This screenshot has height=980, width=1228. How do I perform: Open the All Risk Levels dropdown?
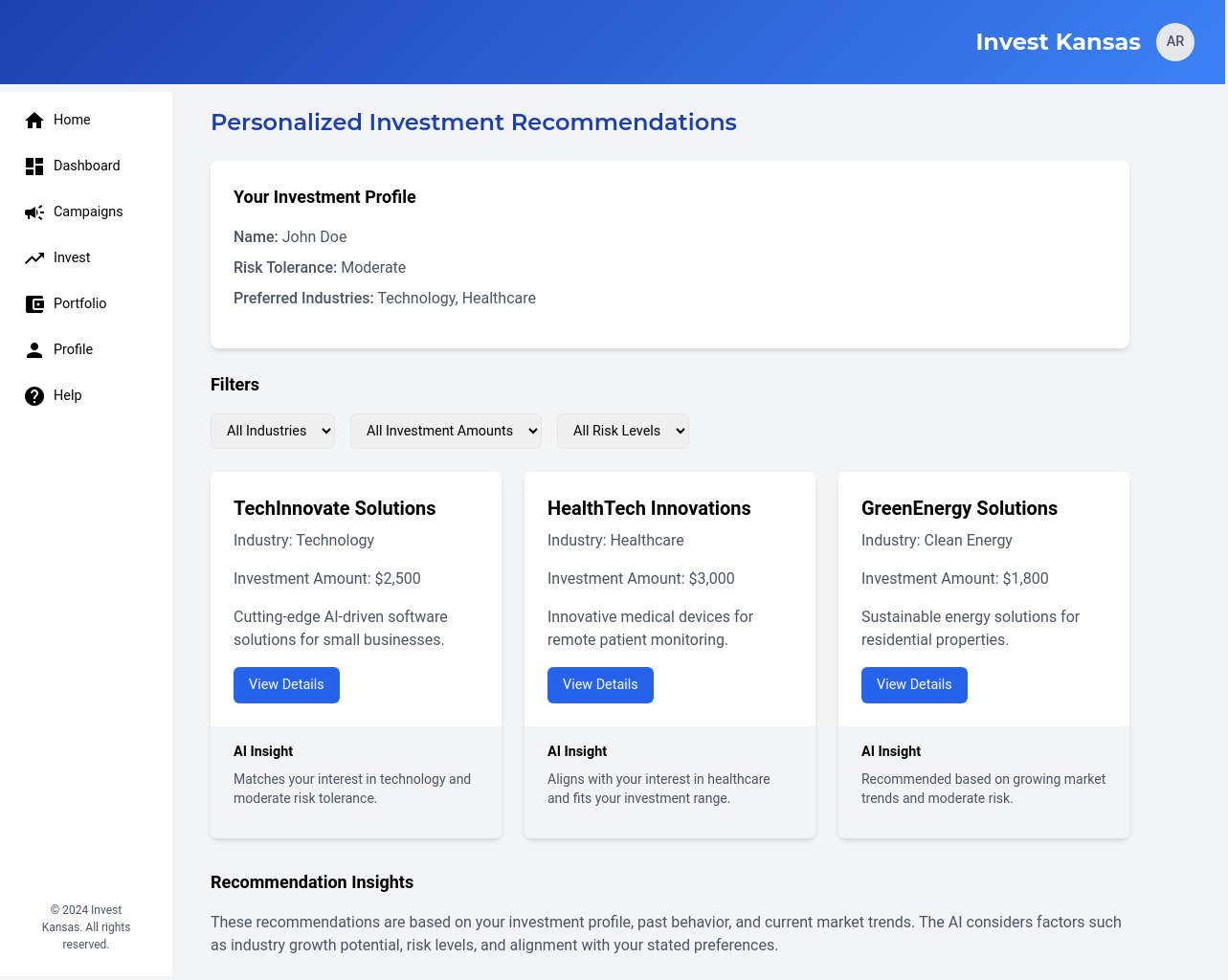tap(623, 431)
